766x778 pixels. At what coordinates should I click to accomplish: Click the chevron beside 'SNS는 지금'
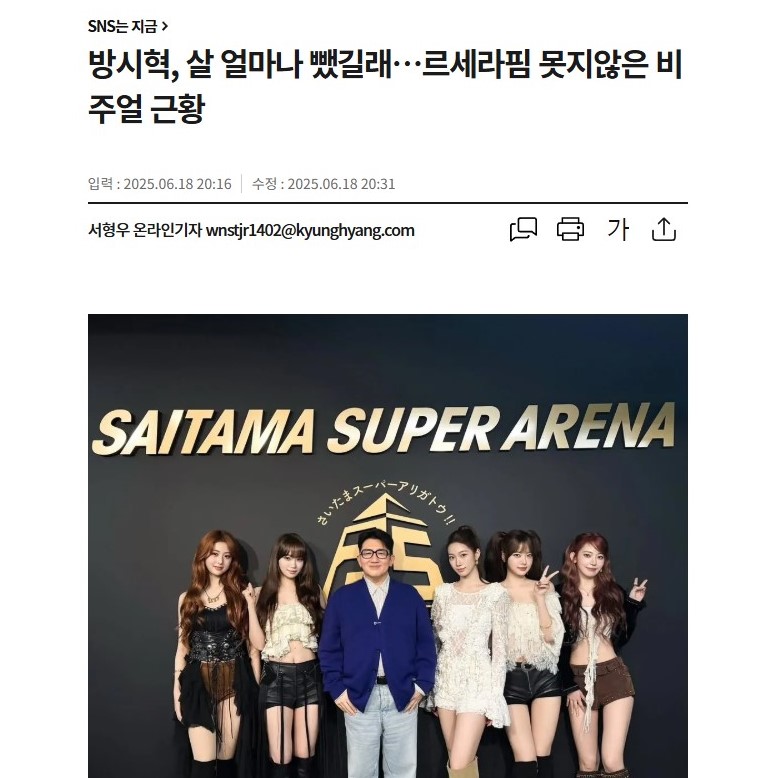165,26
